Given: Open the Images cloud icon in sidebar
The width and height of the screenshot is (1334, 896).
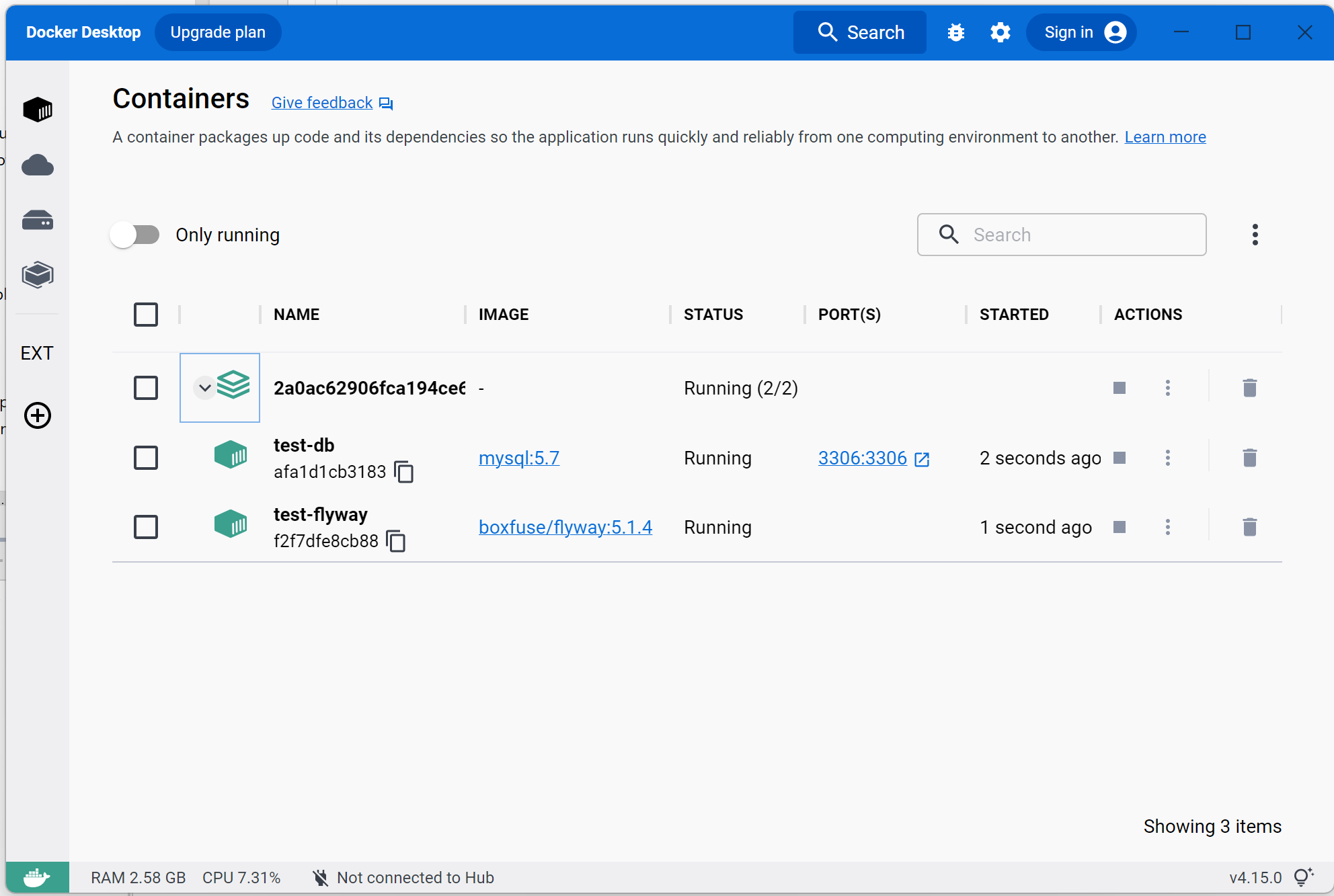Looking at the screenshot, I should pos(38,165).
